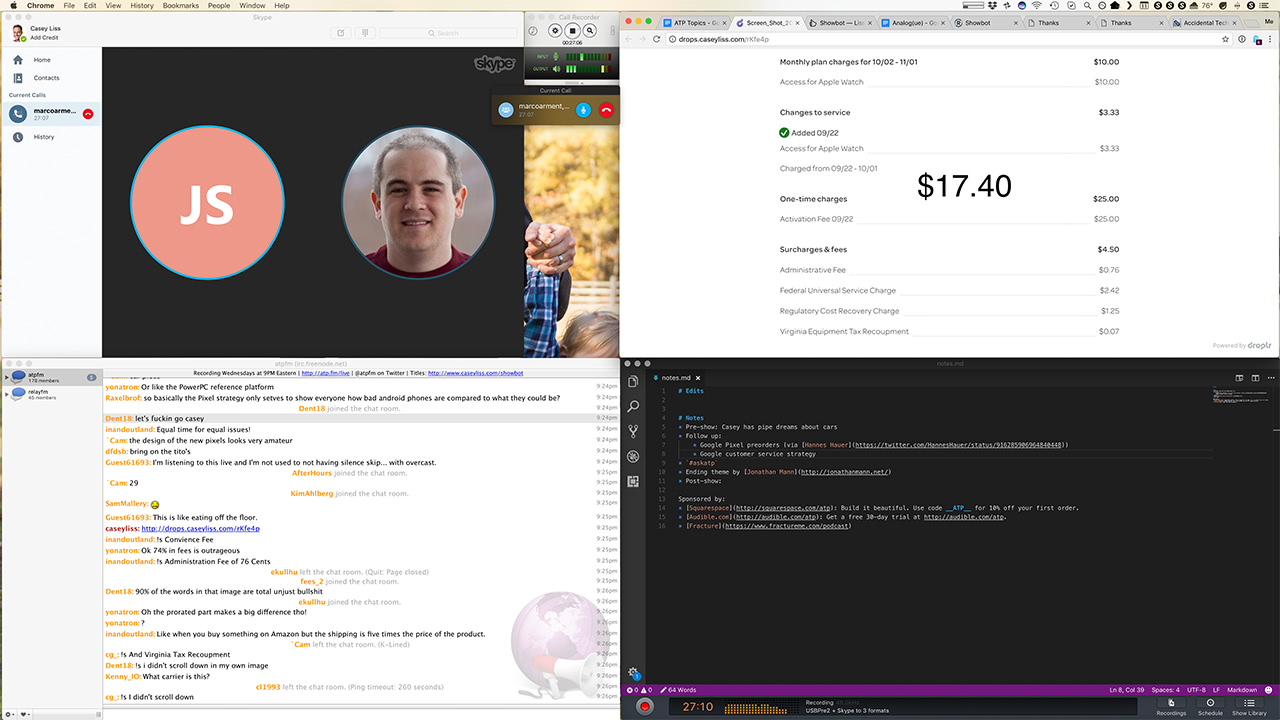This screenshot has height=720, width=1280.
Task: Click Casey Liss profile avatar in Skype
Action: tap(18, 33)
